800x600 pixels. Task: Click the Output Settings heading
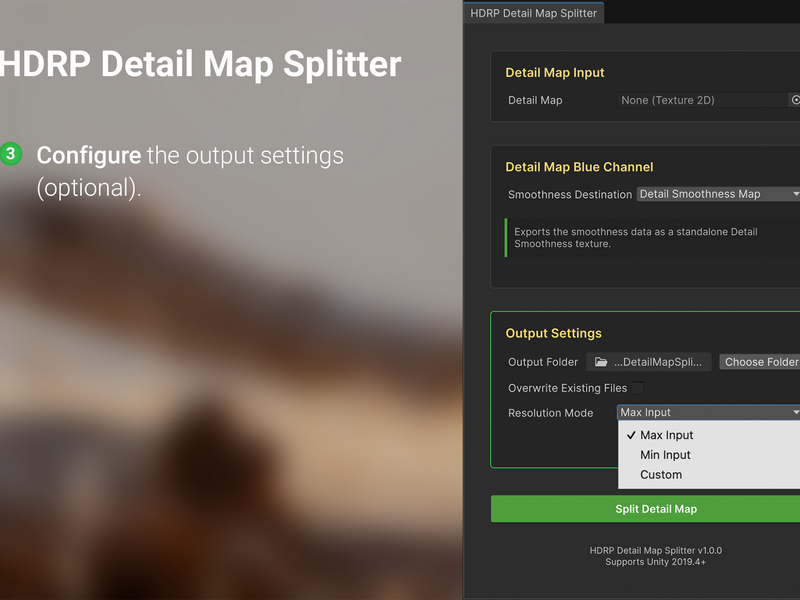(554, 333)
